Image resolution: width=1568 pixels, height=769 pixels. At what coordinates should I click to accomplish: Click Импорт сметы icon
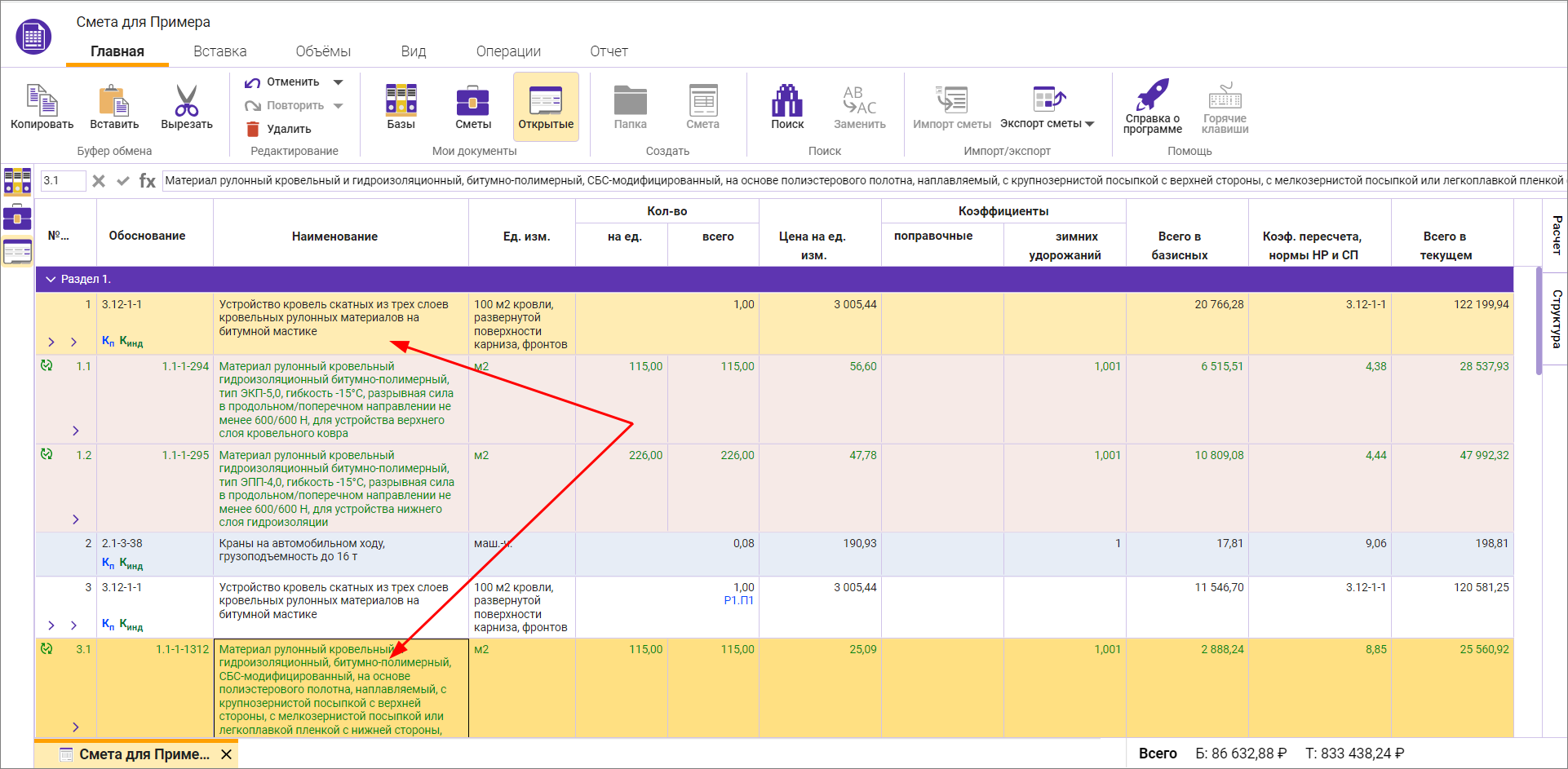click(x=951, y=99)
